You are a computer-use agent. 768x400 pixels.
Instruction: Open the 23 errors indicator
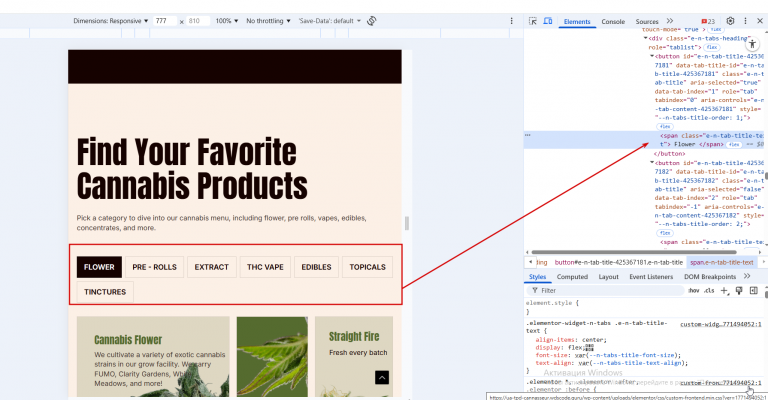(708, 22)
